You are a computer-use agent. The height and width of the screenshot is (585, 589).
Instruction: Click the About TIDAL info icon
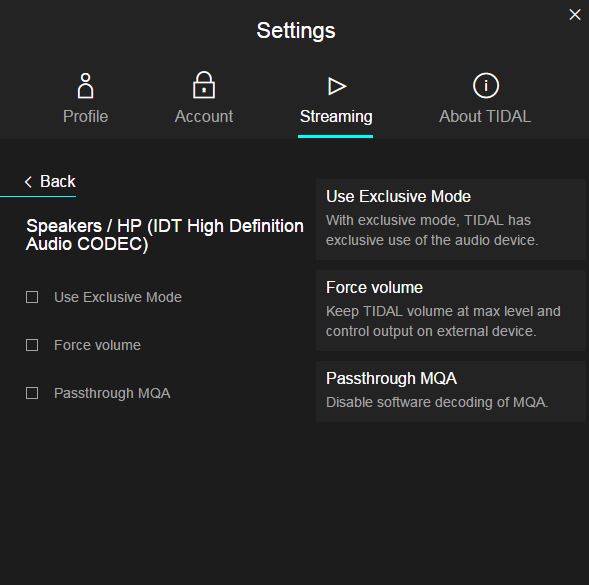486,85
